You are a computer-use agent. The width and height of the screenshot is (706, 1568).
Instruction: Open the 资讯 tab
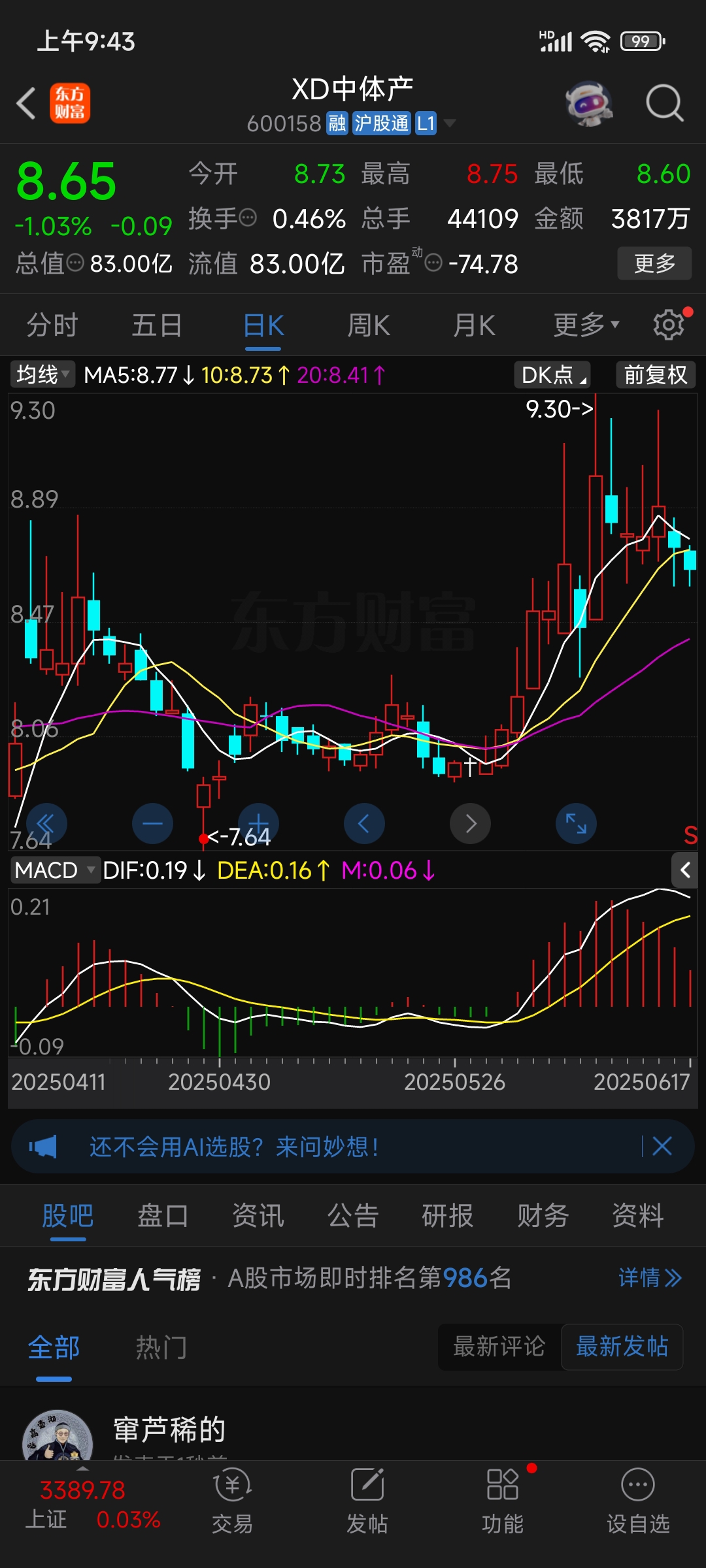tap(258, 1216)
